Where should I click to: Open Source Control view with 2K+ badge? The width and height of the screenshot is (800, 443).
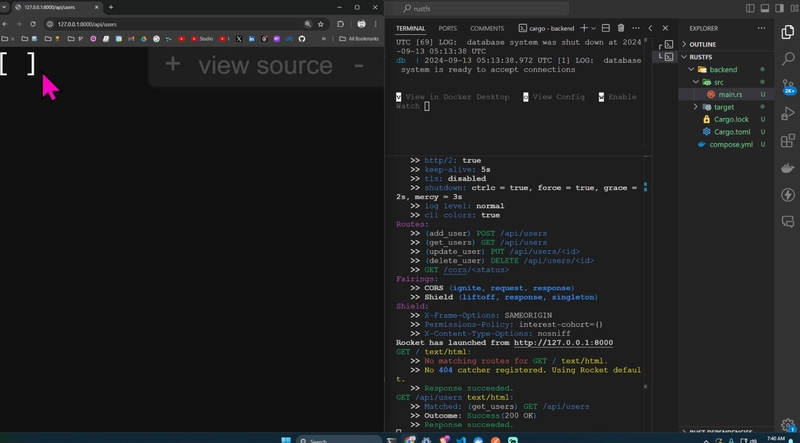point(789,86)
